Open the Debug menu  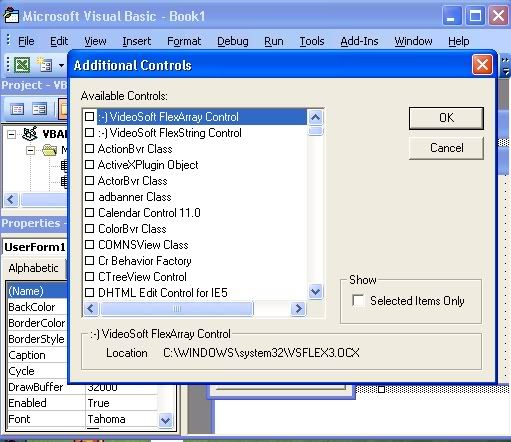[233, 41]
